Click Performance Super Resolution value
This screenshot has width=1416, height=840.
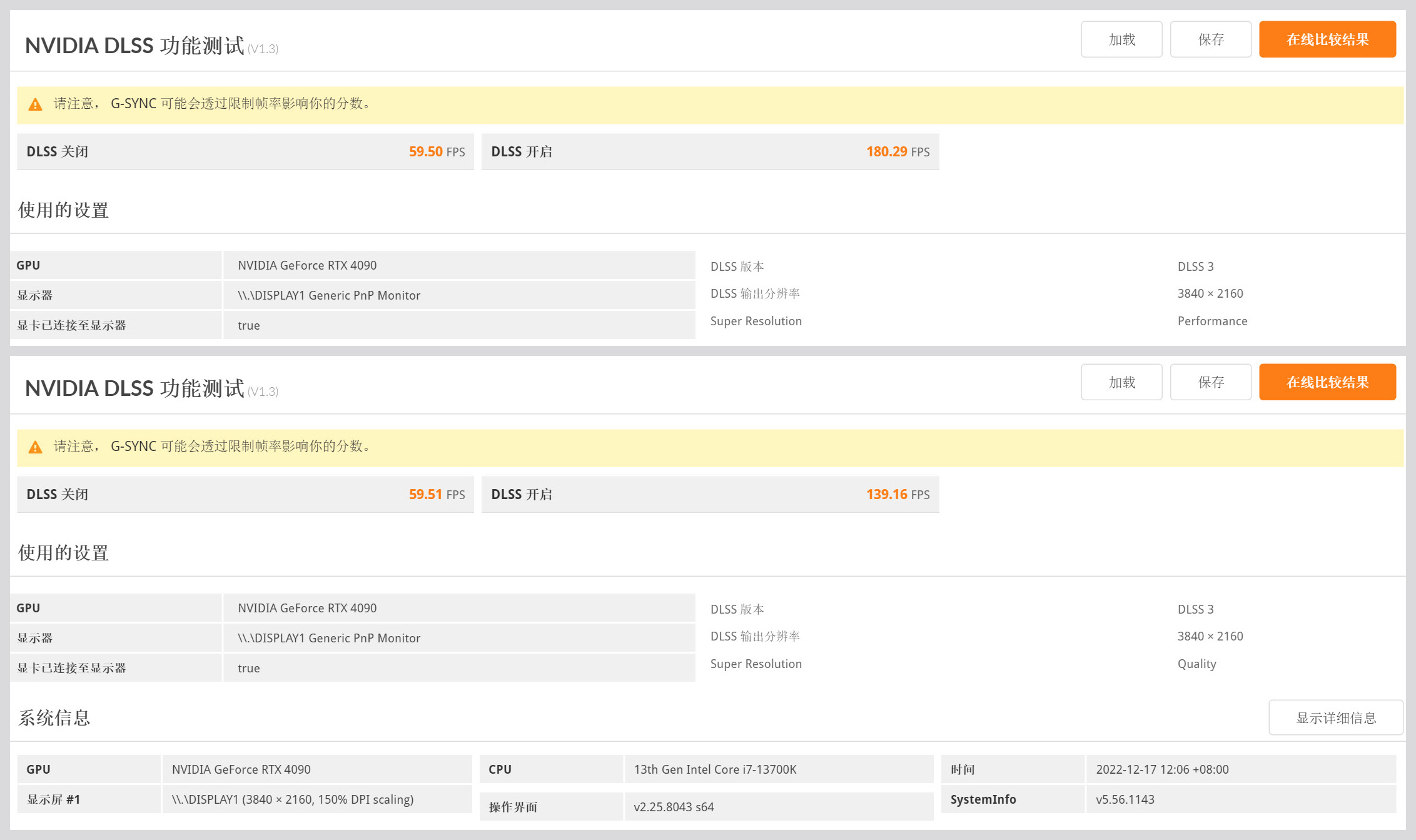tap(1212, 321)
